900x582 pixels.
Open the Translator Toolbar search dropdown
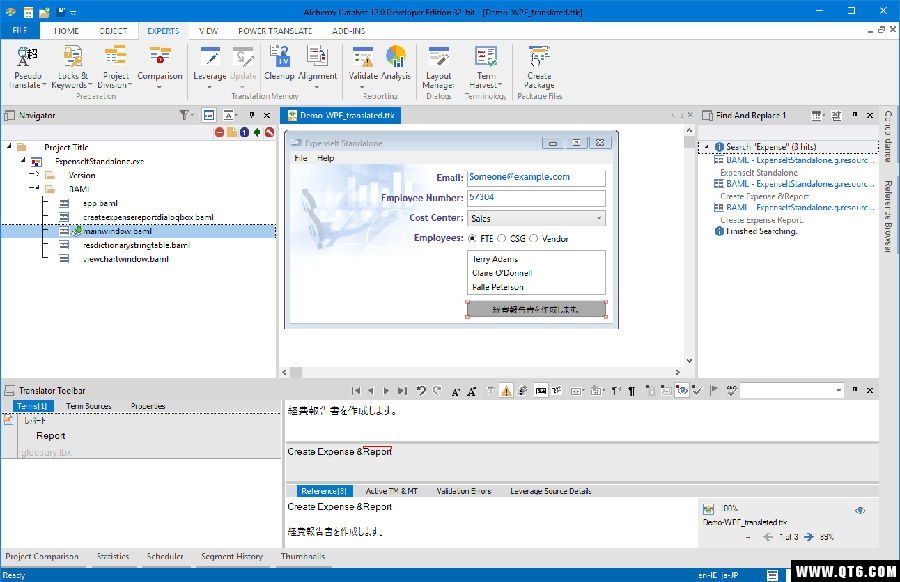[838, 390]
